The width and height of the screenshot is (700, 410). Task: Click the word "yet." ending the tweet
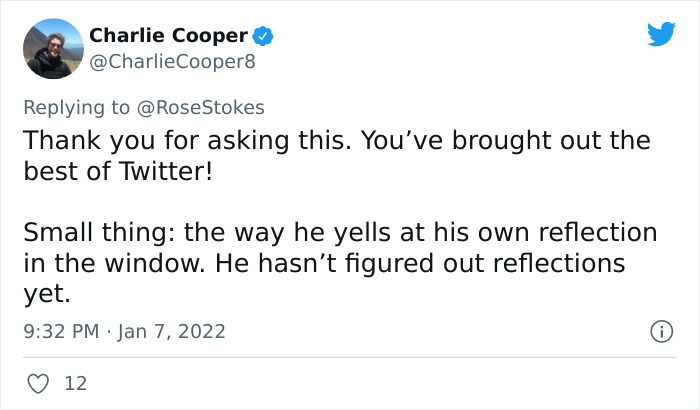click(43, 295)
